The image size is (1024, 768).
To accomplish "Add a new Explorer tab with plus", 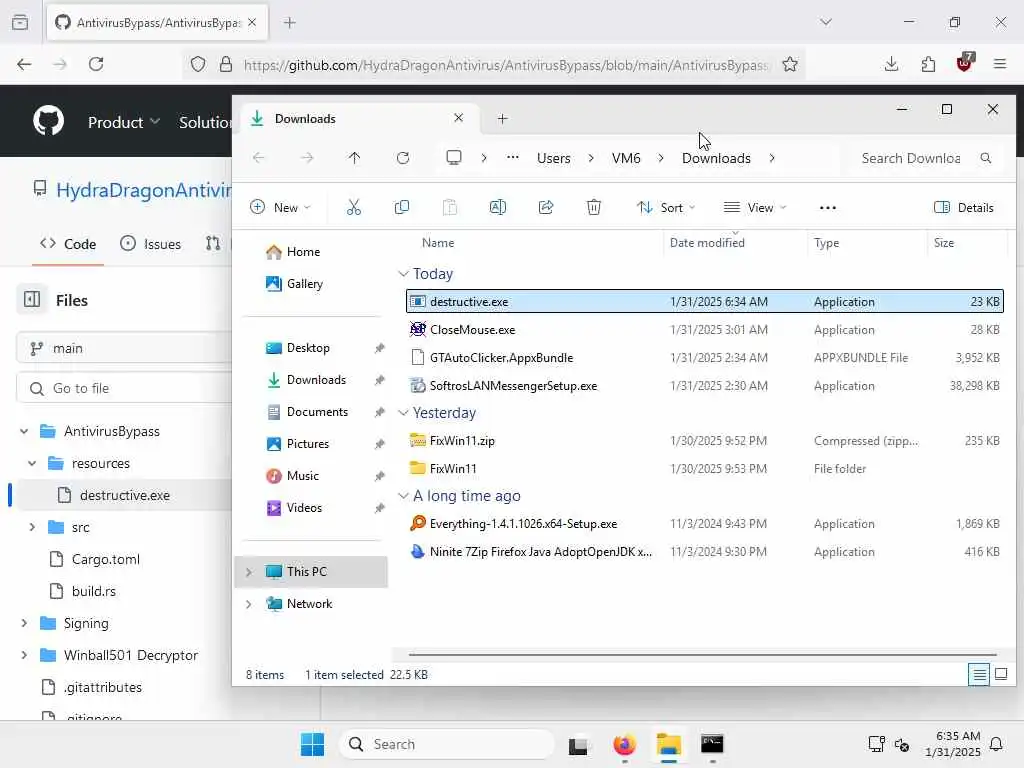I will click(x=502, y=119).
